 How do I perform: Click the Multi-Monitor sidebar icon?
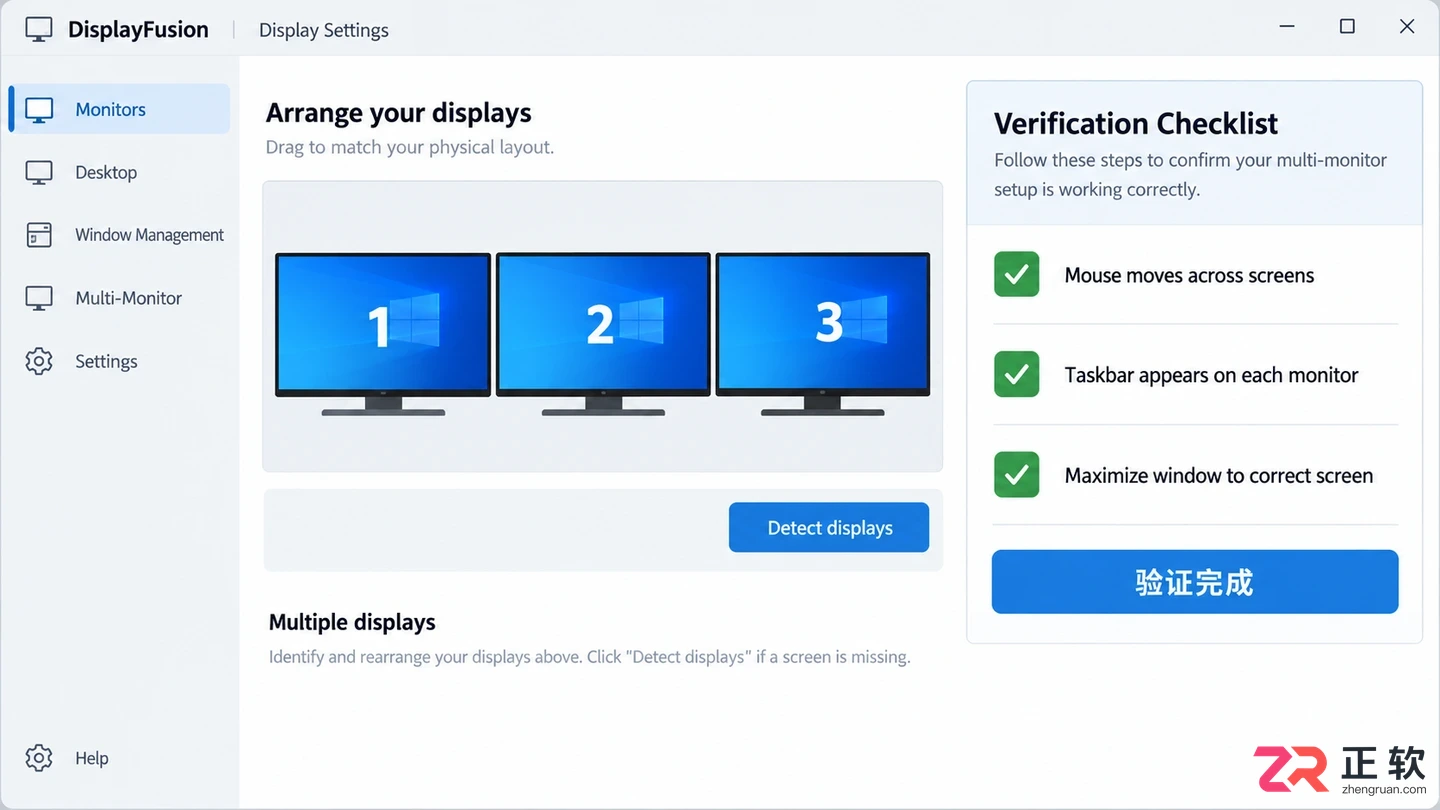[x=39, y=298]
